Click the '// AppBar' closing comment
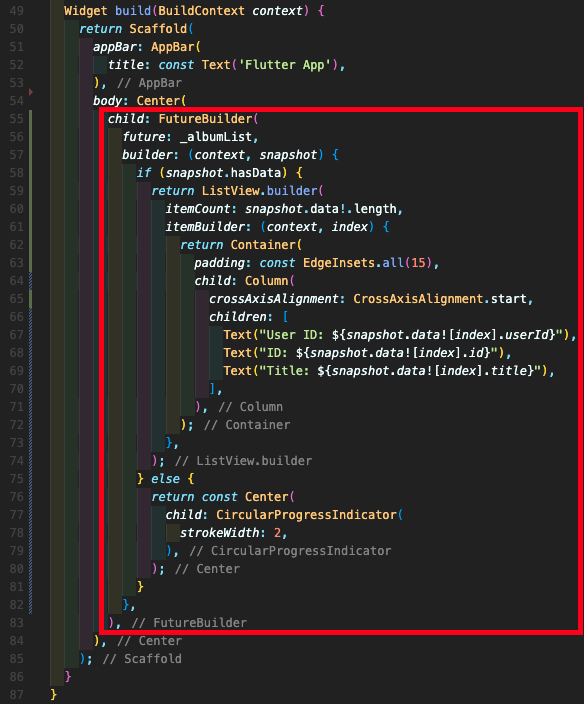Viewport: 584px width, 704px height. [149, 83]
